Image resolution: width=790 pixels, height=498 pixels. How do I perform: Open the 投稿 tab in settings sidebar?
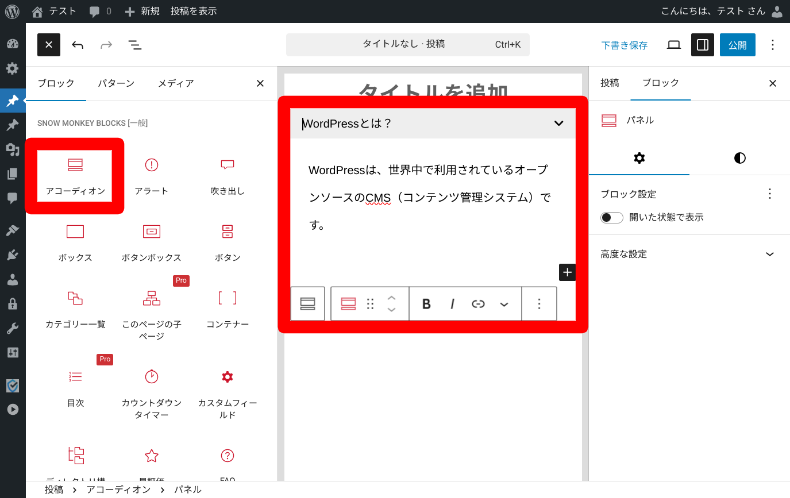609,84
